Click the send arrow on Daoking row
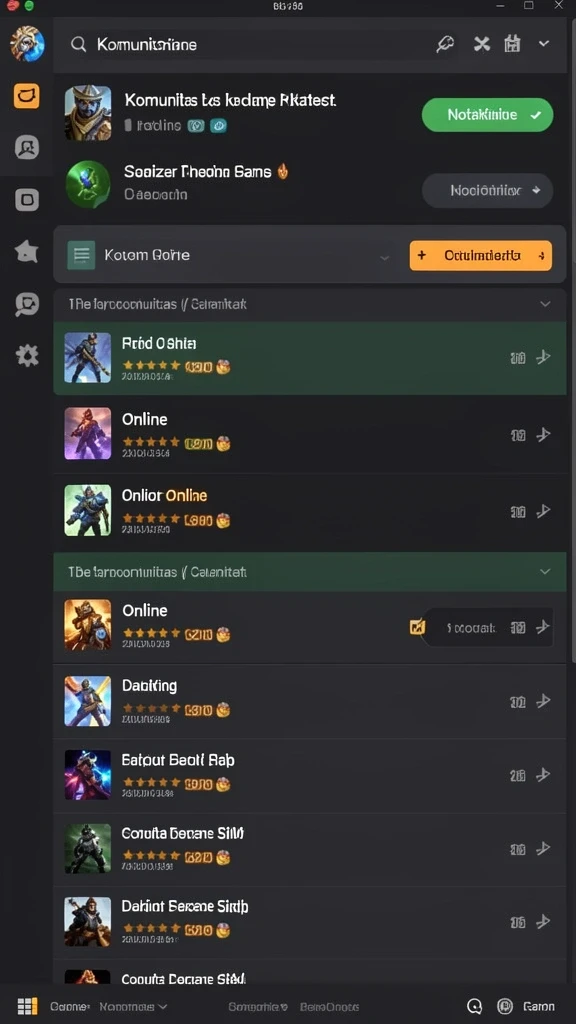The height and width of the screenshot is (1024, 576). pyautogui.click(x=543, y=701)
